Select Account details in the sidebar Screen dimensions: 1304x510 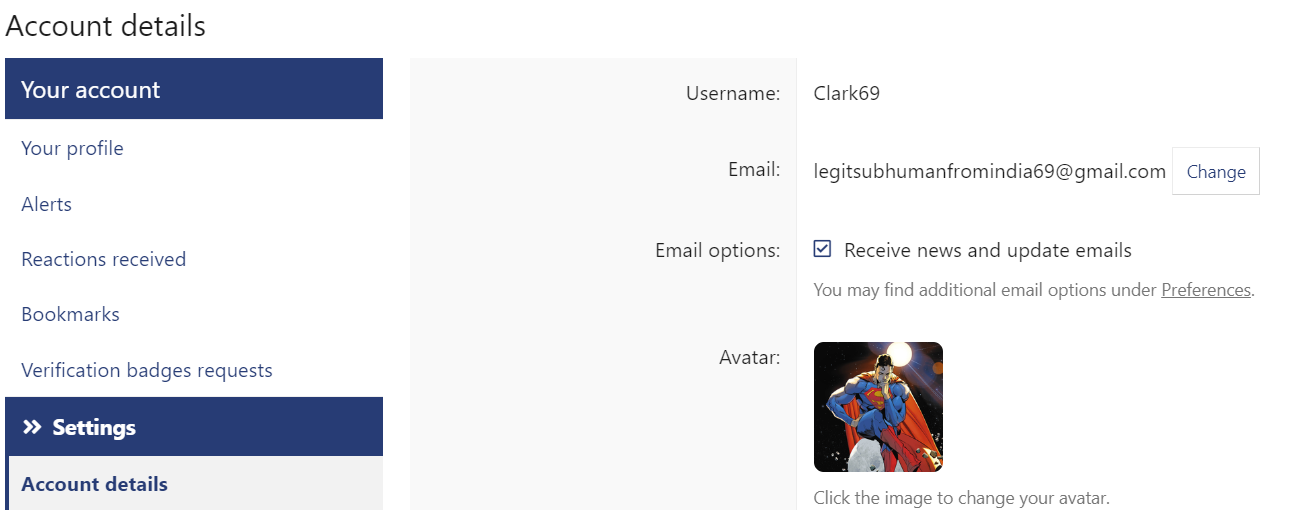[x=95, y=484]
